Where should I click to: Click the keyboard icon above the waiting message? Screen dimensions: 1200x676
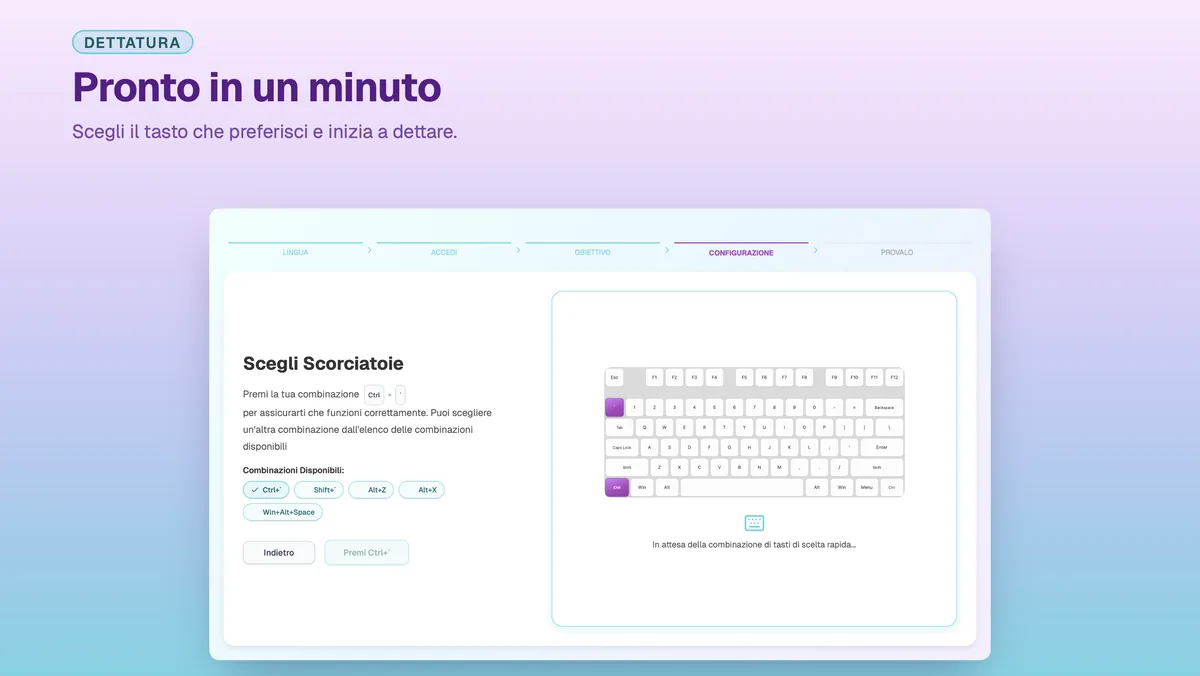(x=754, y=523)
